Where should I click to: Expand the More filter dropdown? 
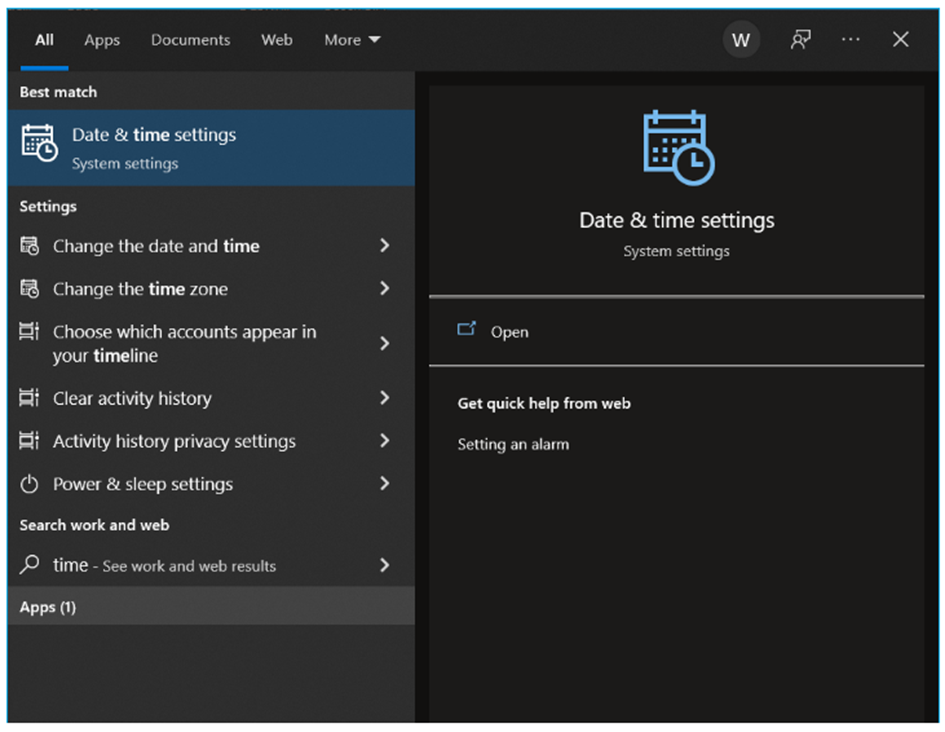[x=352, y=40]
